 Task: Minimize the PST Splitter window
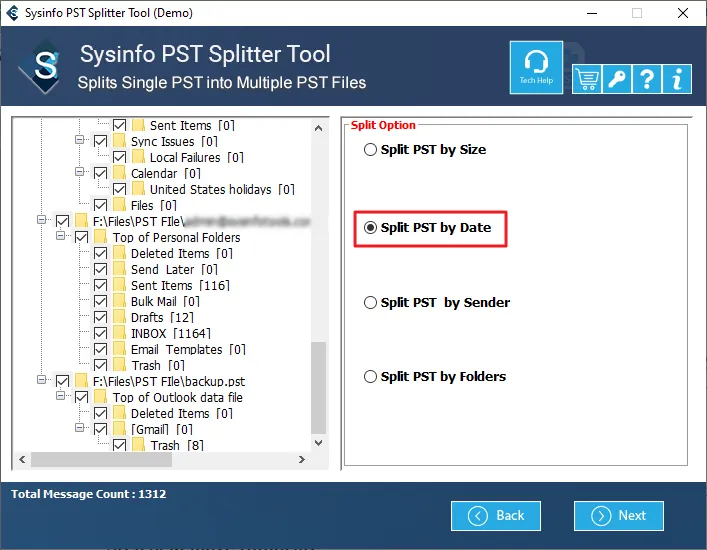592,13
